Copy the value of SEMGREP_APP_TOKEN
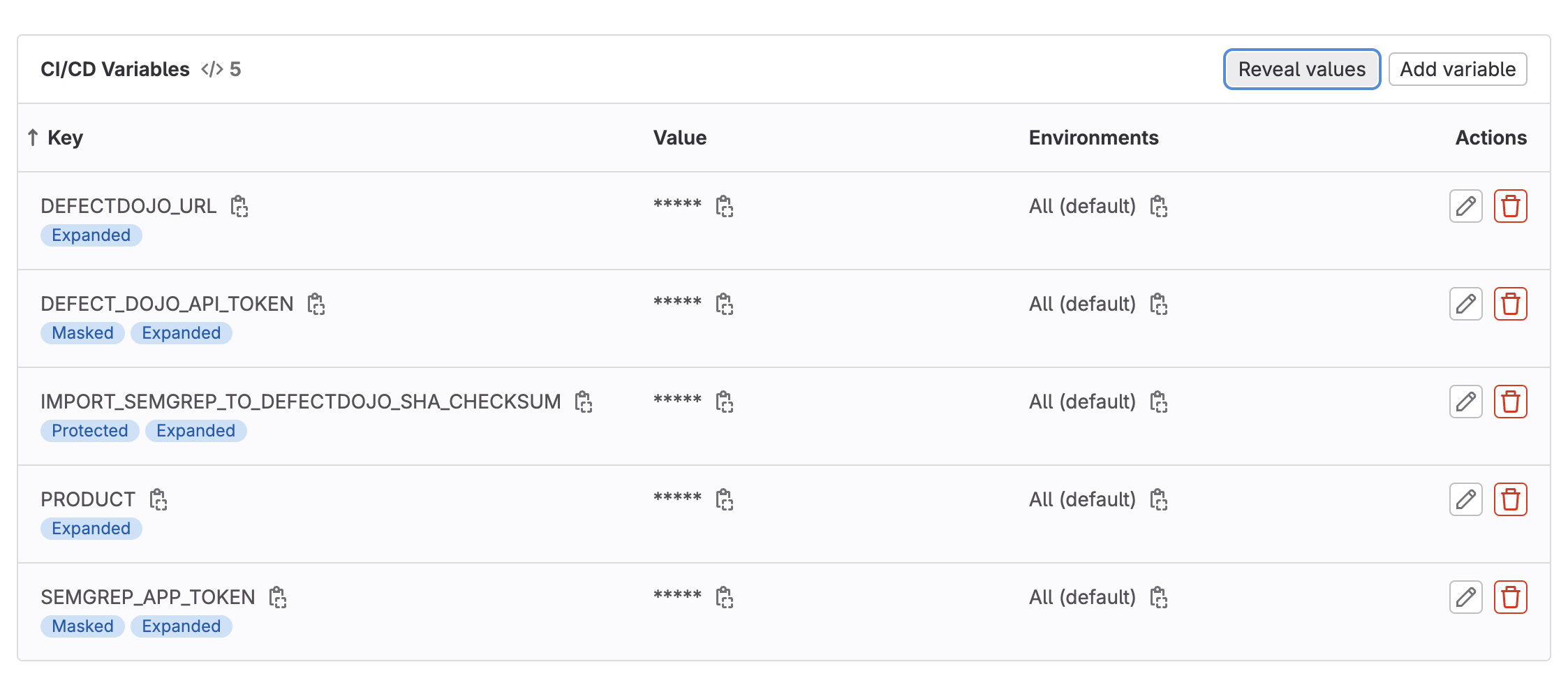Image resolution: width=1568 pixels, height=676 pixels. coord(725,598)
